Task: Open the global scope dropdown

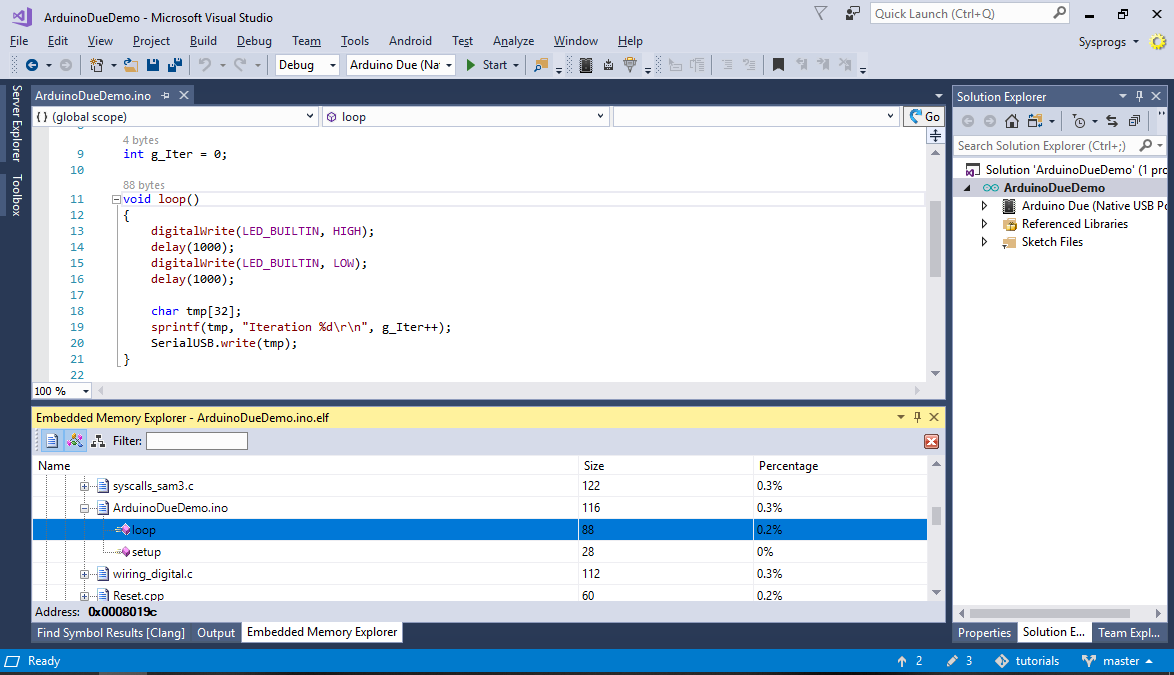Action: tap(175, 117)
